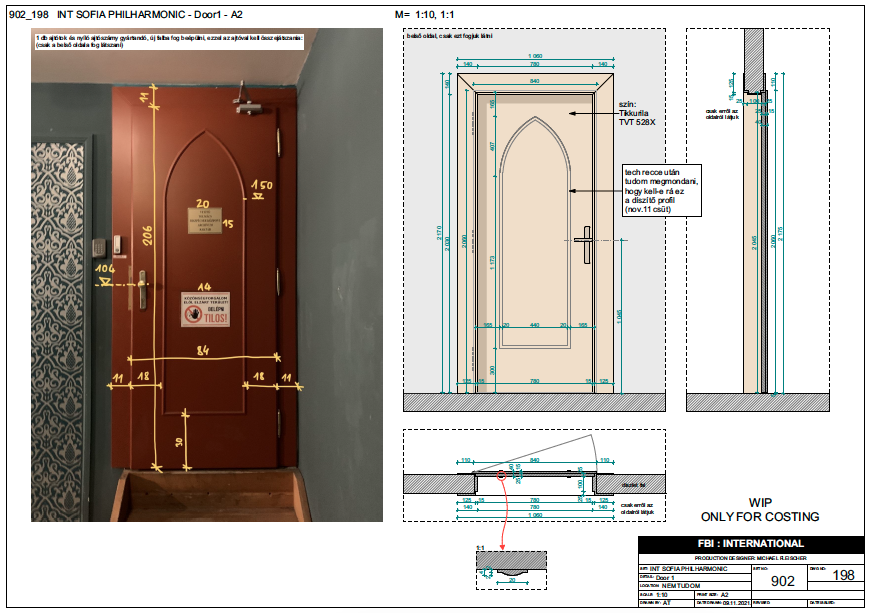Image resolution: width=870 pixels, height=613 pixels.
Task: Click the yellow handwritten "150" on the photo
Action: point(262,185)
